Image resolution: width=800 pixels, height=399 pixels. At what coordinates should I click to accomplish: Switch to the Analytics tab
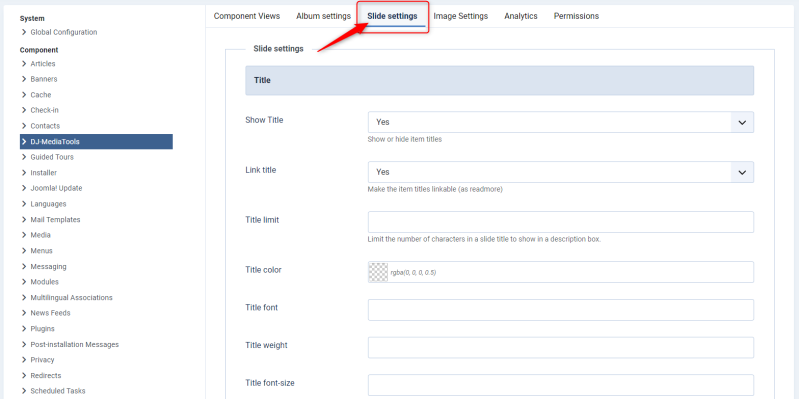(521, 16)
